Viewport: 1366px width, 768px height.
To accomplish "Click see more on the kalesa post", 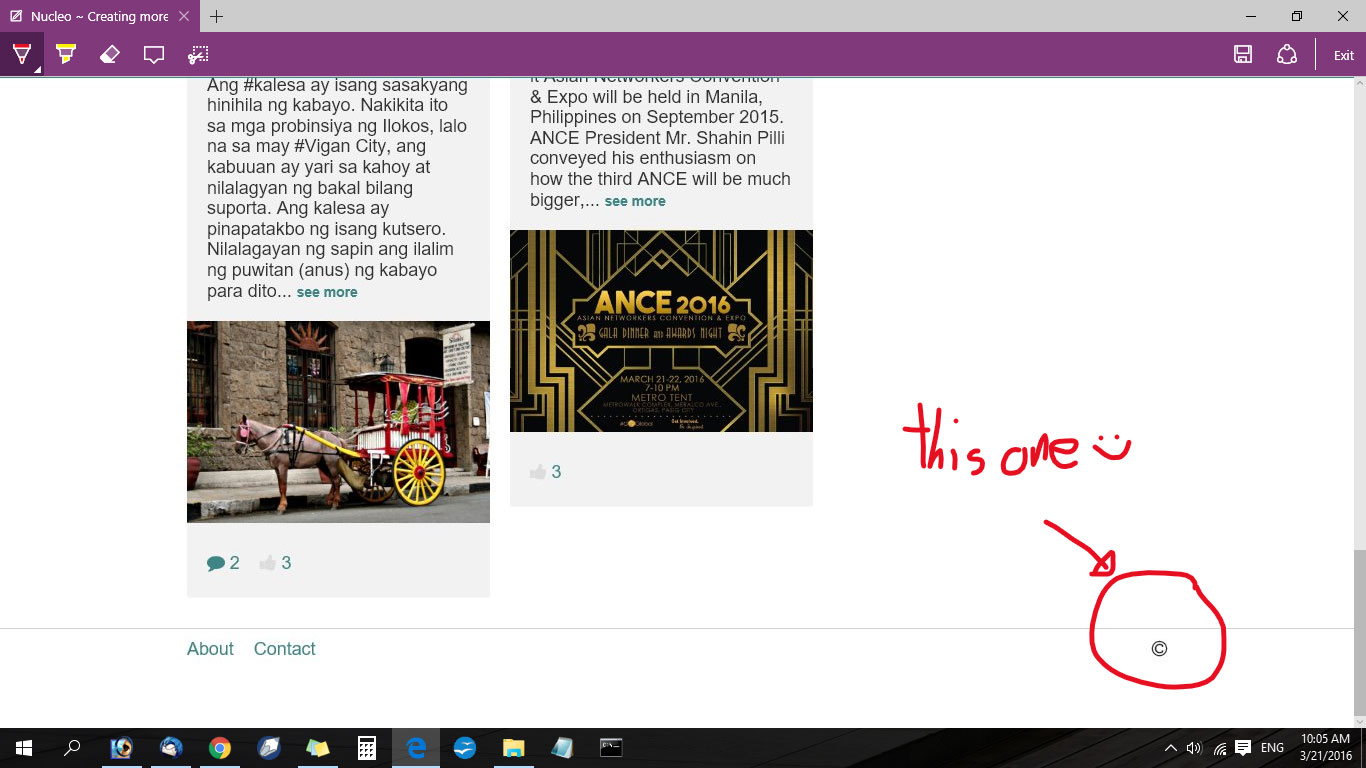I will tap(327, 292).
